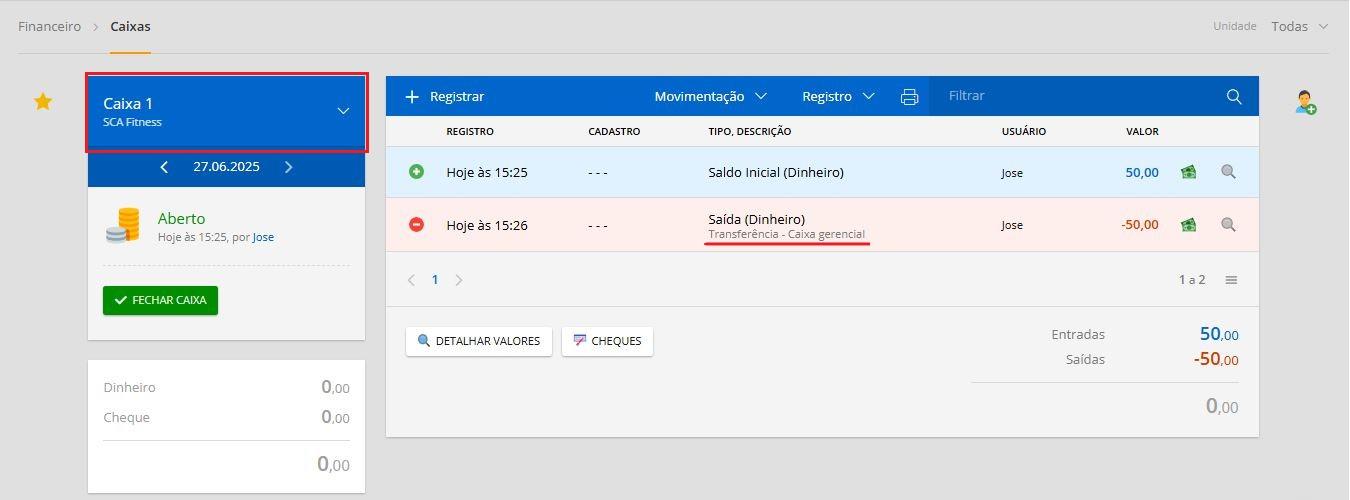Select the Caixas breadcrumb tab
Screen dimensions: 1350x500
coord(130,26)
